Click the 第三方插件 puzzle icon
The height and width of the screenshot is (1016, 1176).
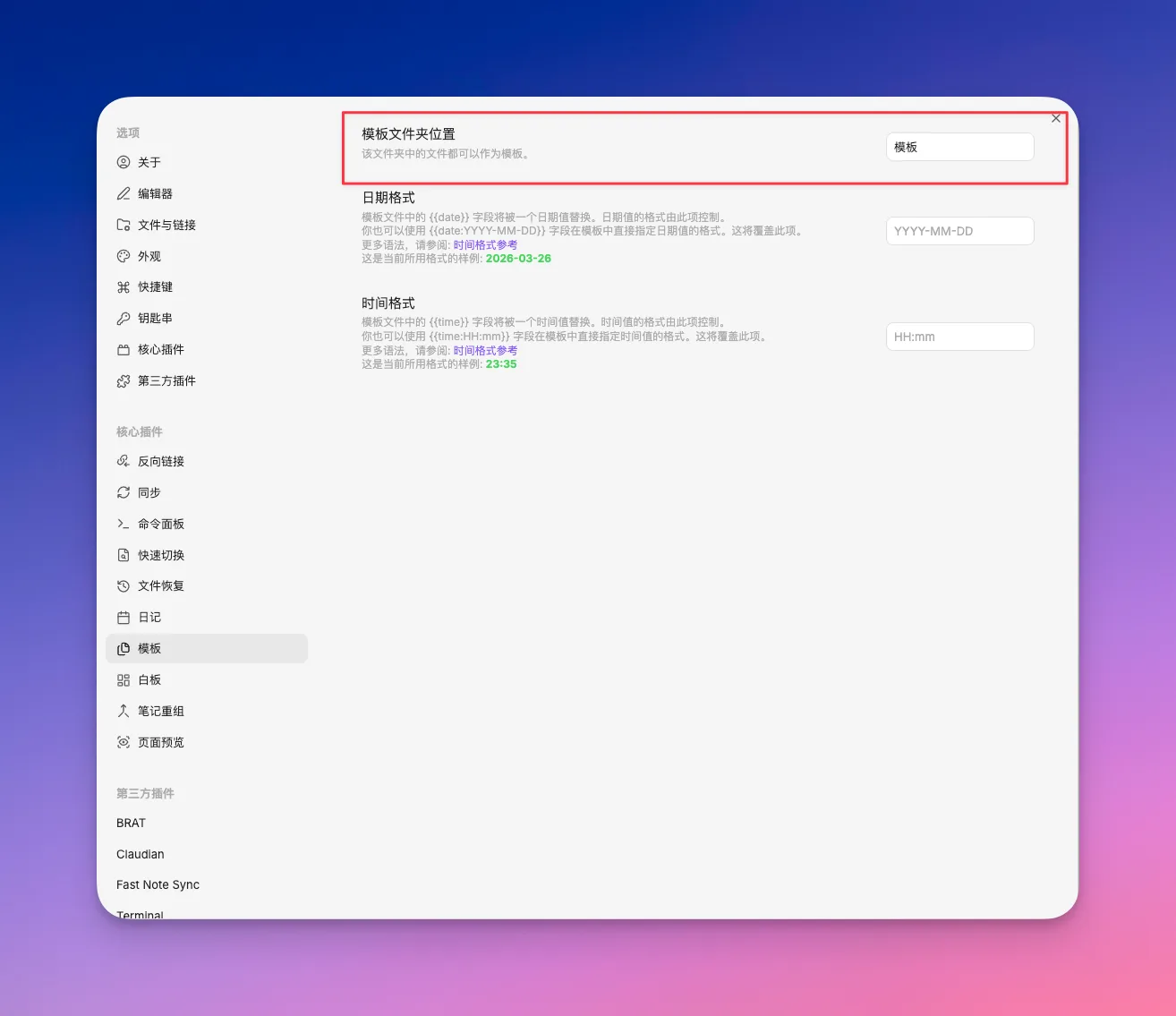(x=124, y=381)
